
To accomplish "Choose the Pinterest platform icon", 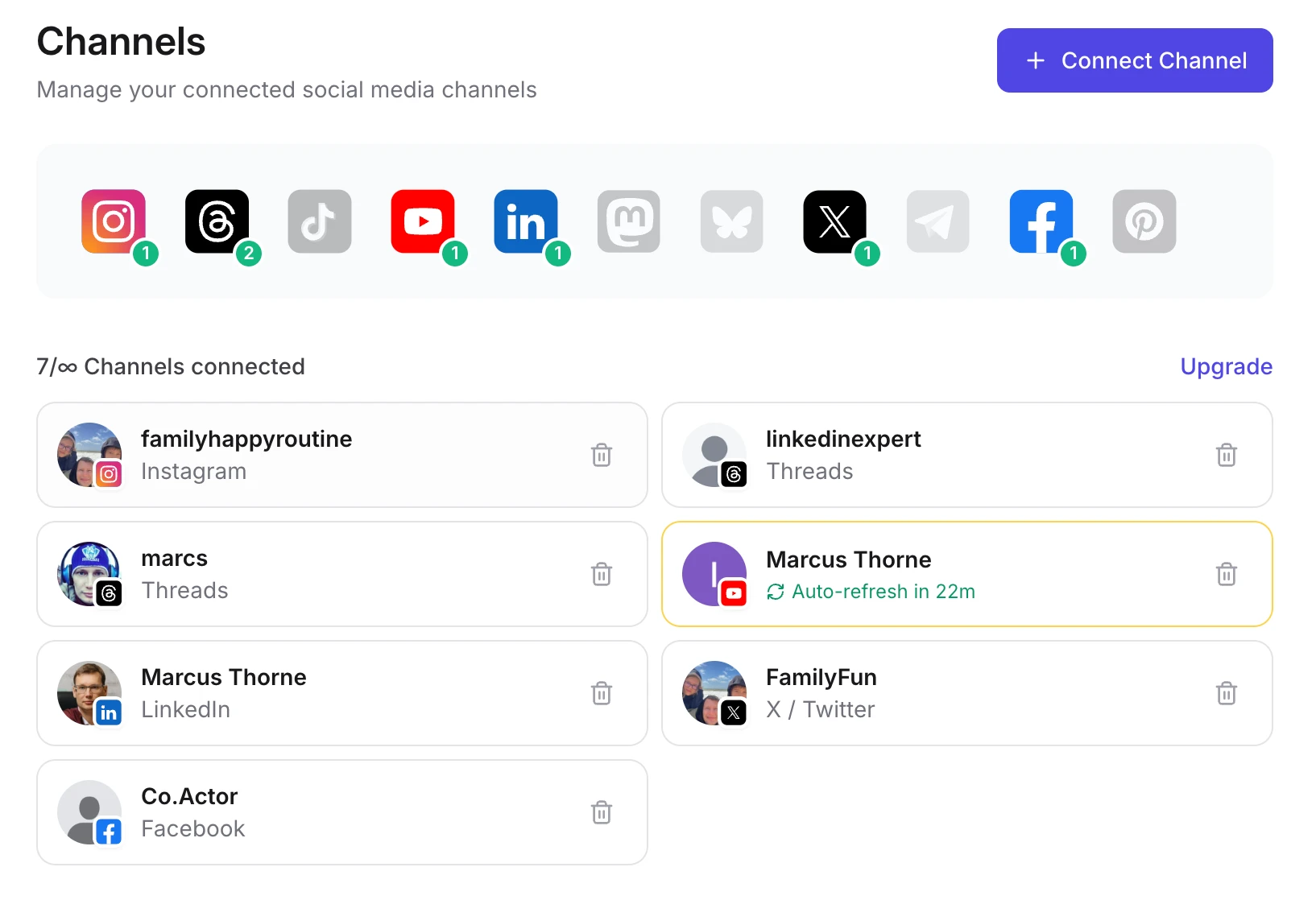I will pos(1144,221).
